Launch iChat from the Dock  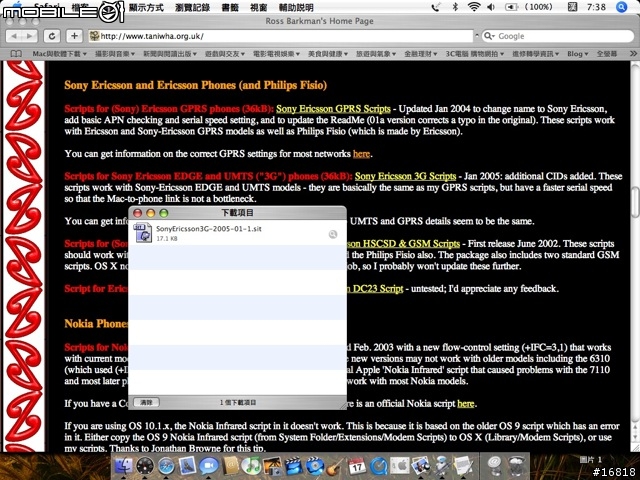(209, 466)
